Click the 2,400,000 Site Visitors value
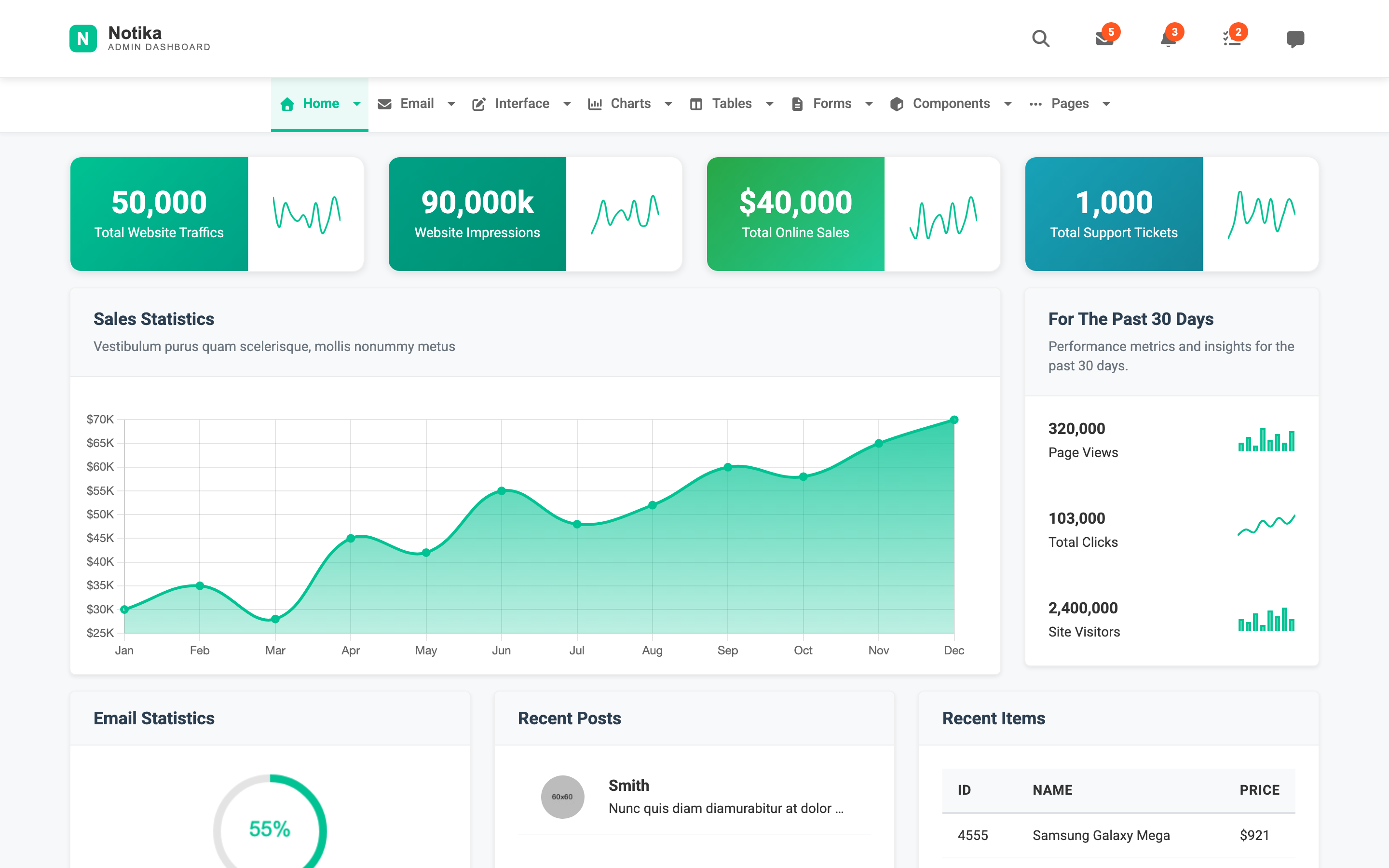This screenshot has height=868, width=1389. (1083, 608)
